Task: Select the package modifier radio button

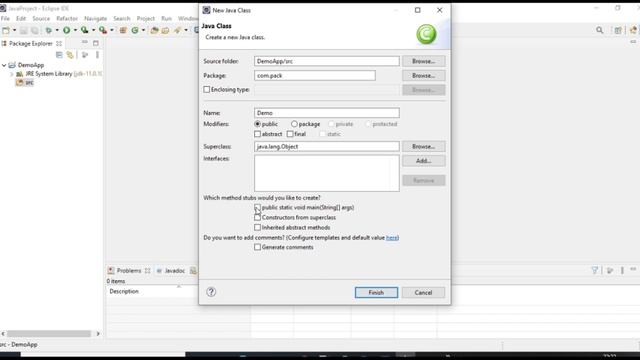Action: coord(294,124)
